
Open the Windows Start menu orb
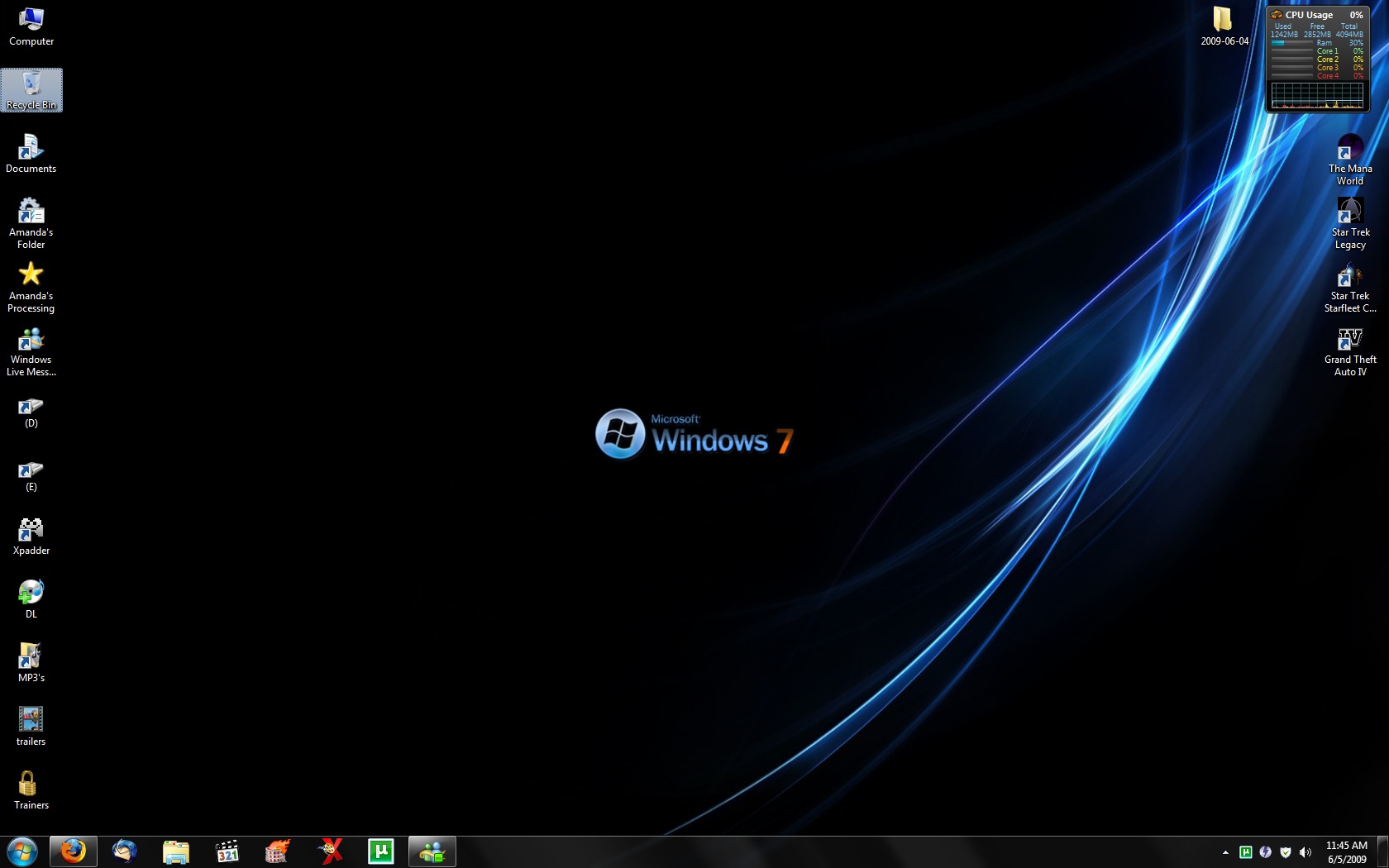point(22,851)
